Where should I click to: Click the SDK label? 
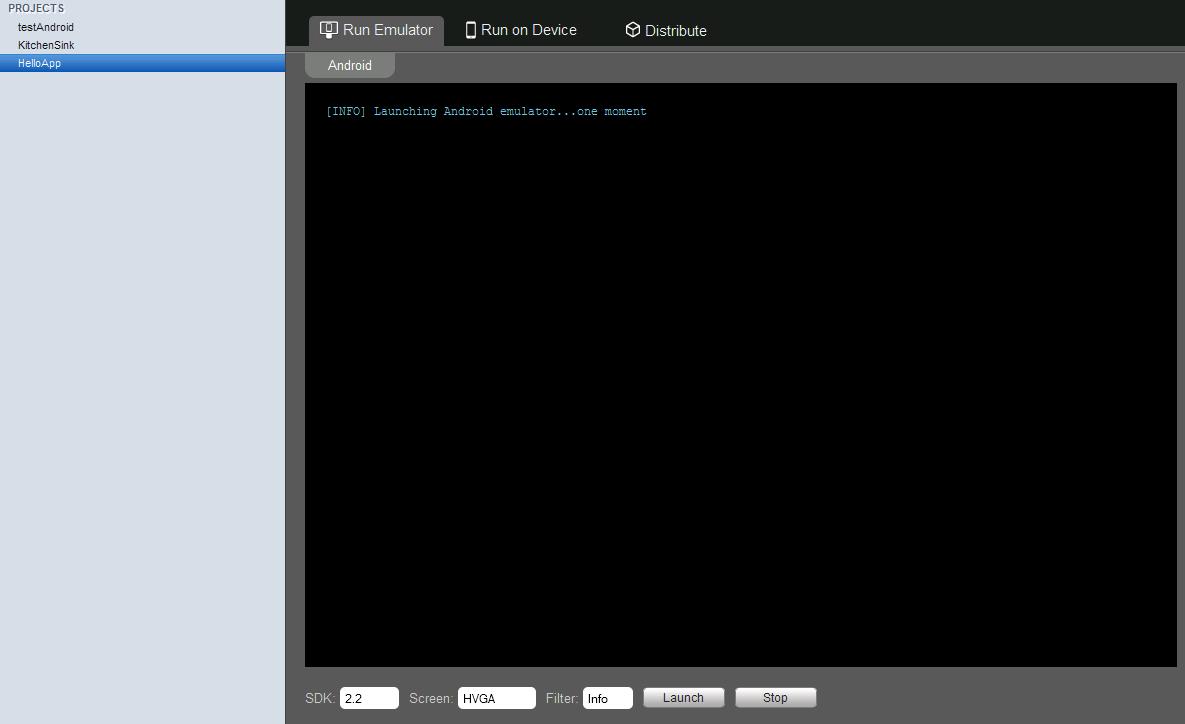pos(320,698)
